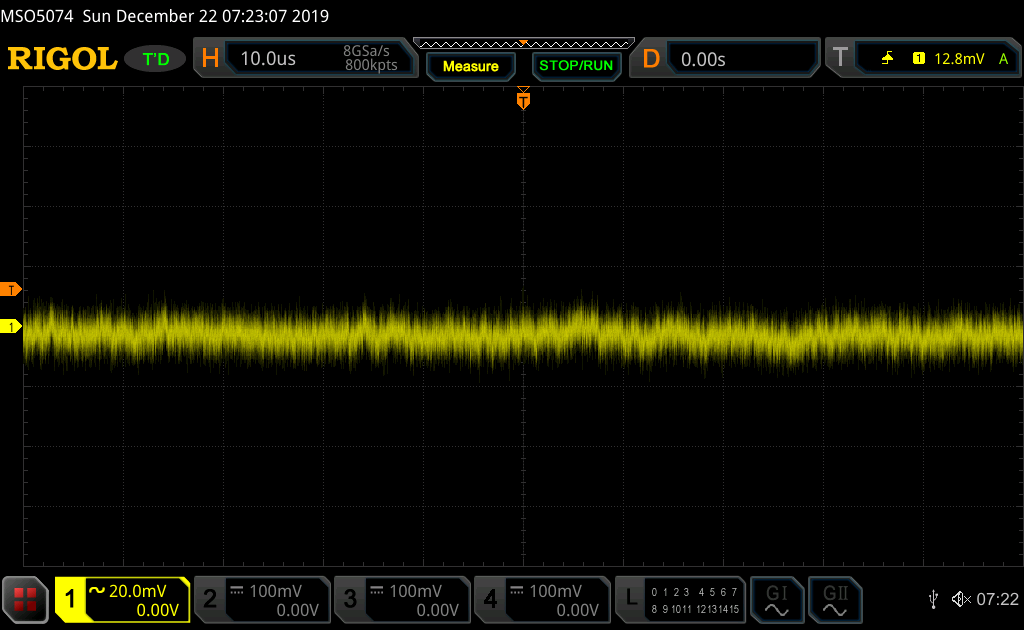Click the USB connection status icon

click(x=933, y=599)
